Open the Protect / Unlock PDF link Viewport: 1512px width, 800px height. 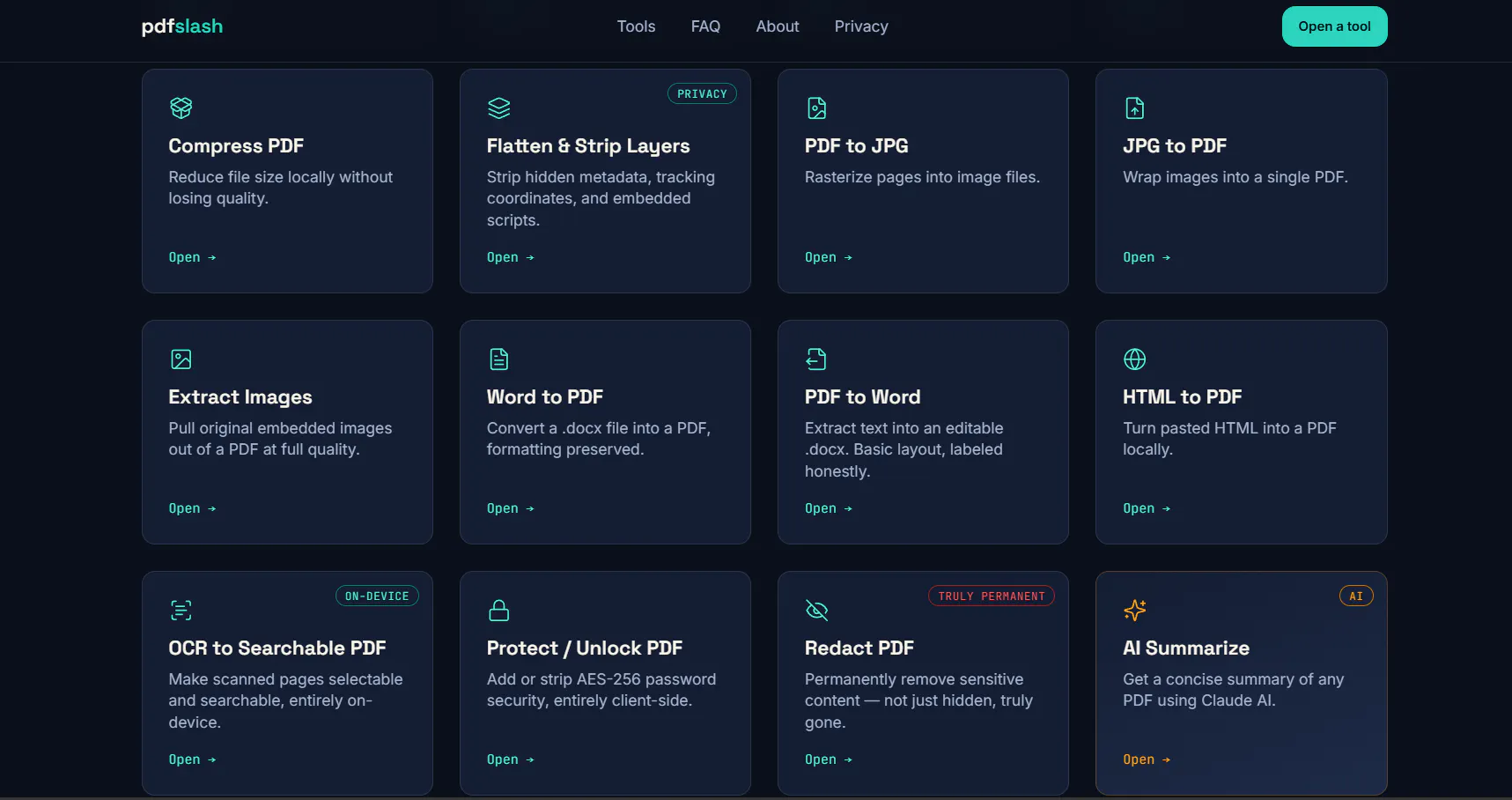pos(510,759)
